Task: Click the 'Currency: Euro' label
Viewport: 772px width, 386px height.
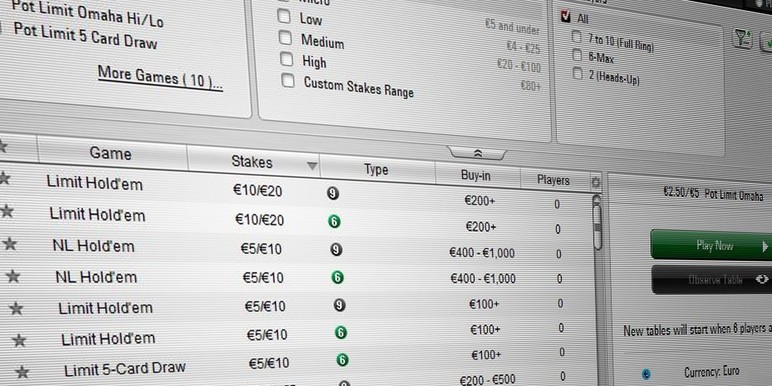Action: click(x=711, y=372)
